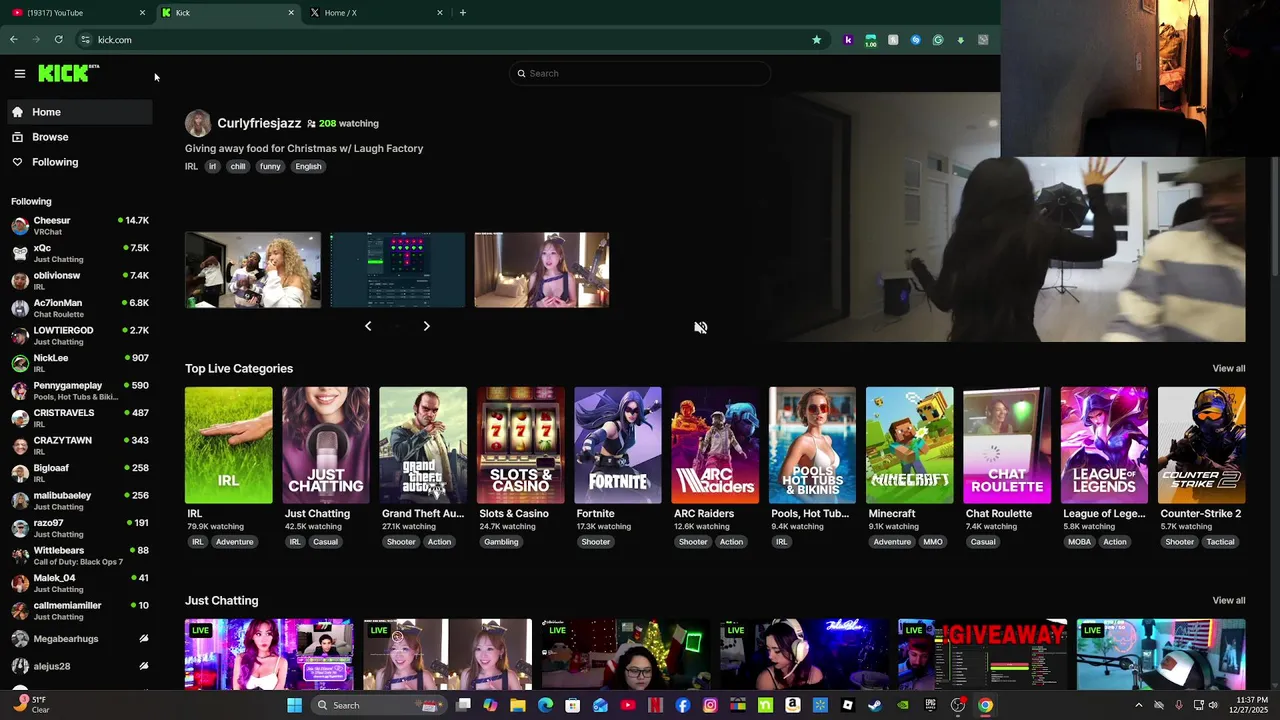Go to next featured stream arrow
The height and width of the screenshot is (720, 1280).
click(x=426, y=326)
